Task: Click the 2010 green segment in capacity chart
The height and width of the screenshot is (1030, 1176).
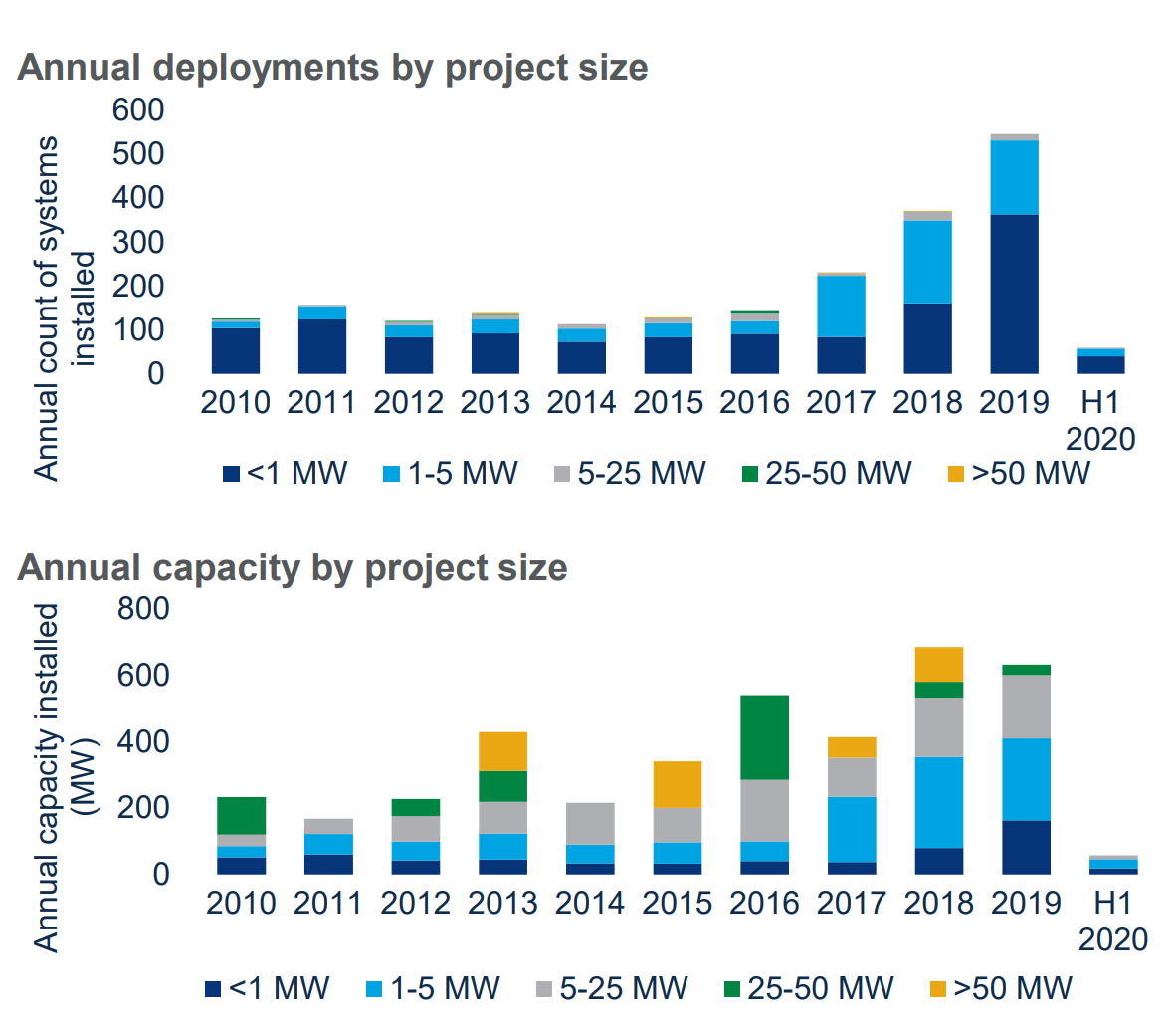Action: coord(241,815)
